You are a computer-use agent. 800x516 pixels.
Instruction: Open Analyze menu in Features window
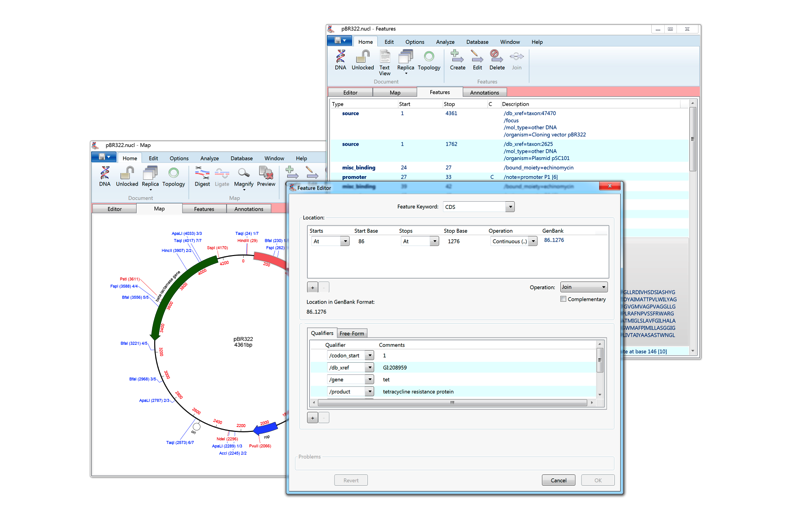pos(445,42)
